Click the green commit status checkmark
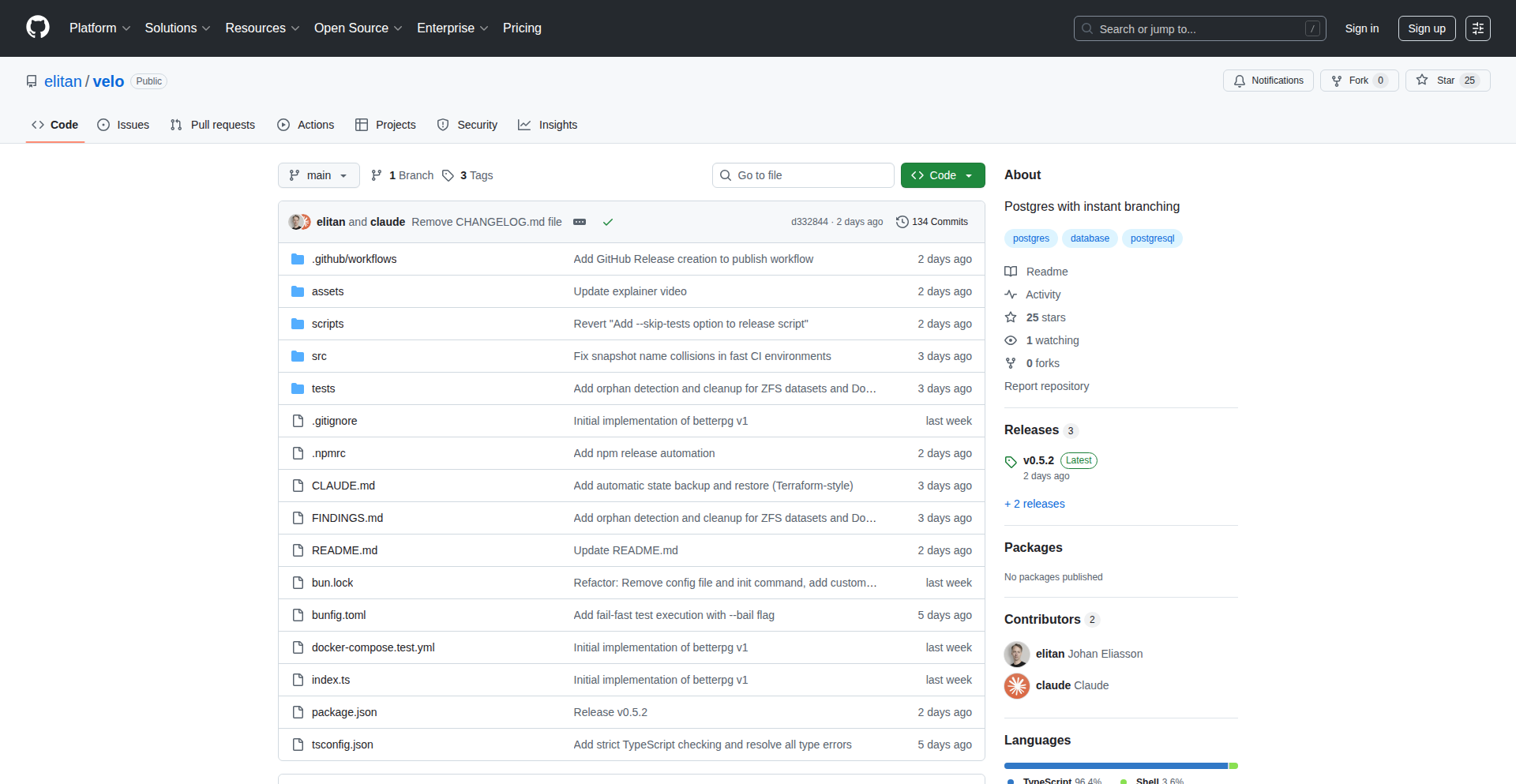Viewport: 1516px width, 784px height. pos(608,222)
